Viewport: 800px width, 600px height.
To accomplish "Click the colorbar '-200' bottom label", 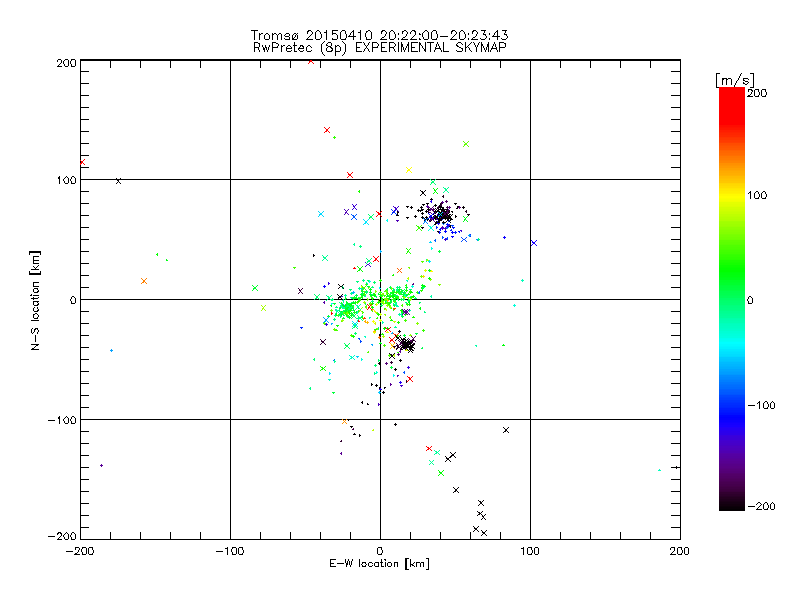I will pos(761,506).
